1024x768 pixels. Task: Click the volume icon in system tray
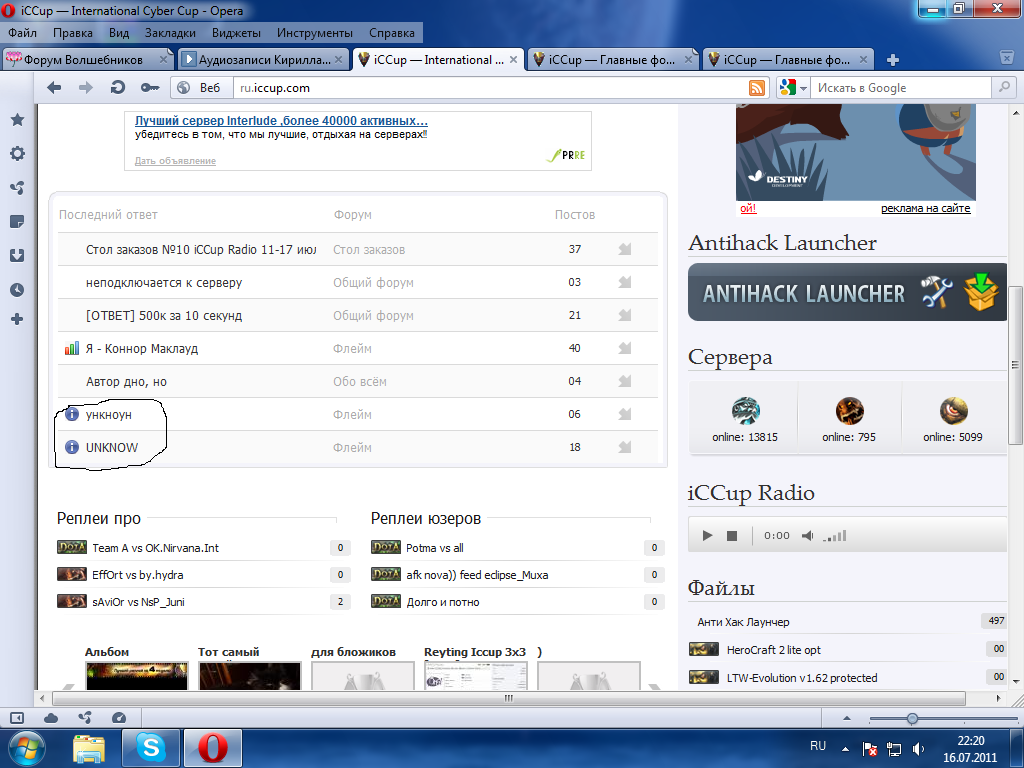click(x=918, y=749)
